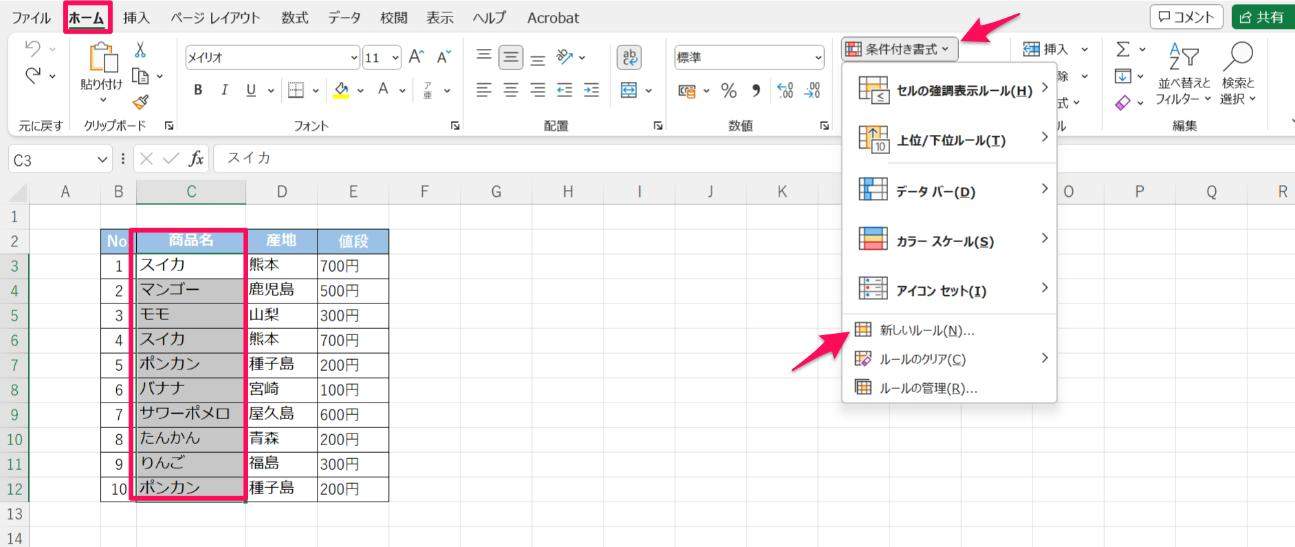1295x547 pixels.
Task: Click the Borders icon
Action: click(296, 90)
